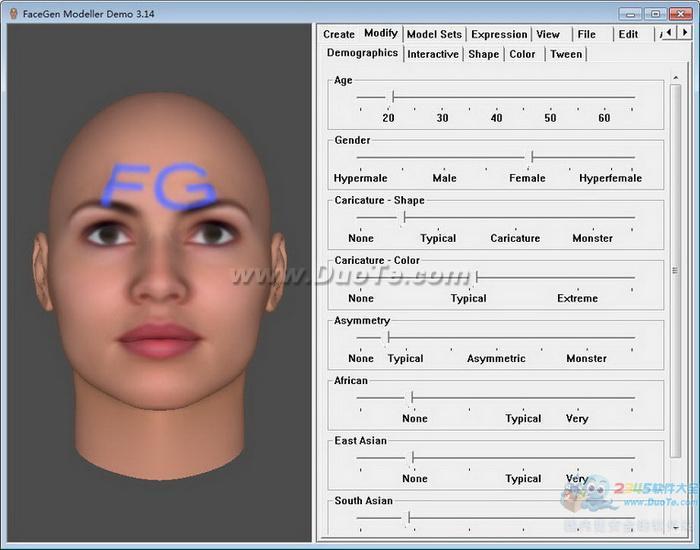Click the Age slider handle
This screenshot has width=700, height=550.
[393, 97]
